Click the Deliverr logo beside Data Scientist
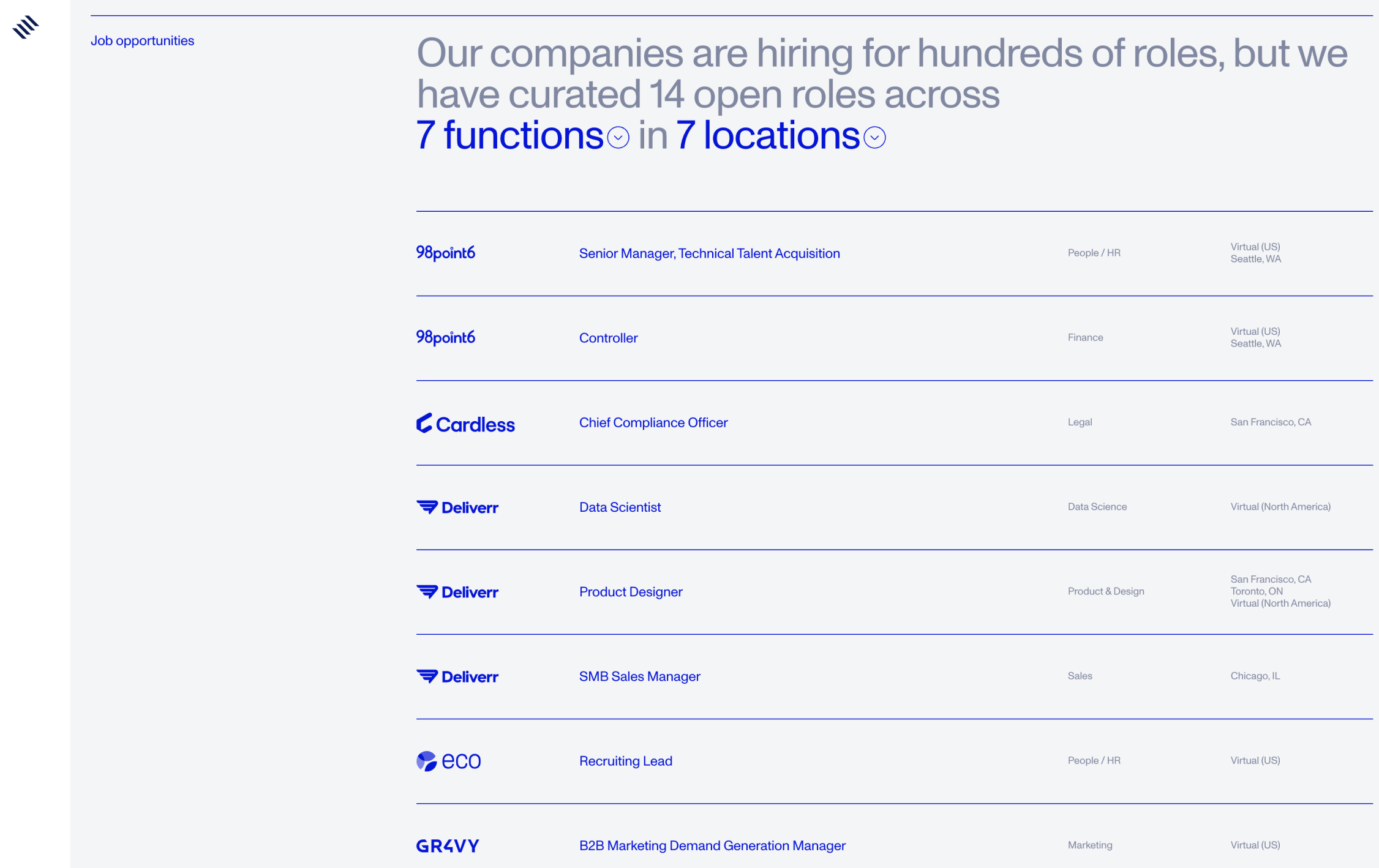The image size is (1379, 868). [x=457, y=507]
